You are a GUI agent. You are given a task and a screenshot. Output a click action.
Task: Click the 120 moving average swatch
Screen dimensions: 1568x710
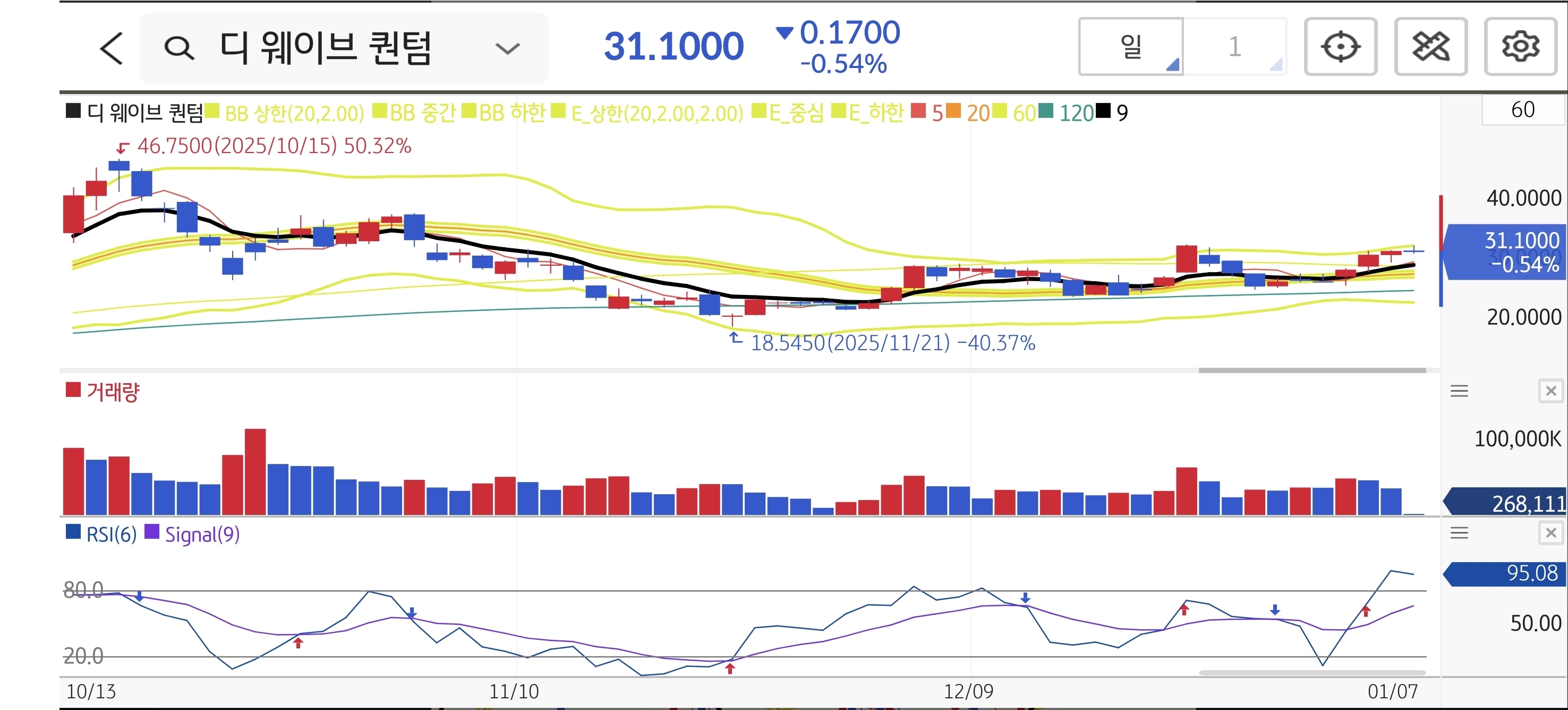[1045, 112]
